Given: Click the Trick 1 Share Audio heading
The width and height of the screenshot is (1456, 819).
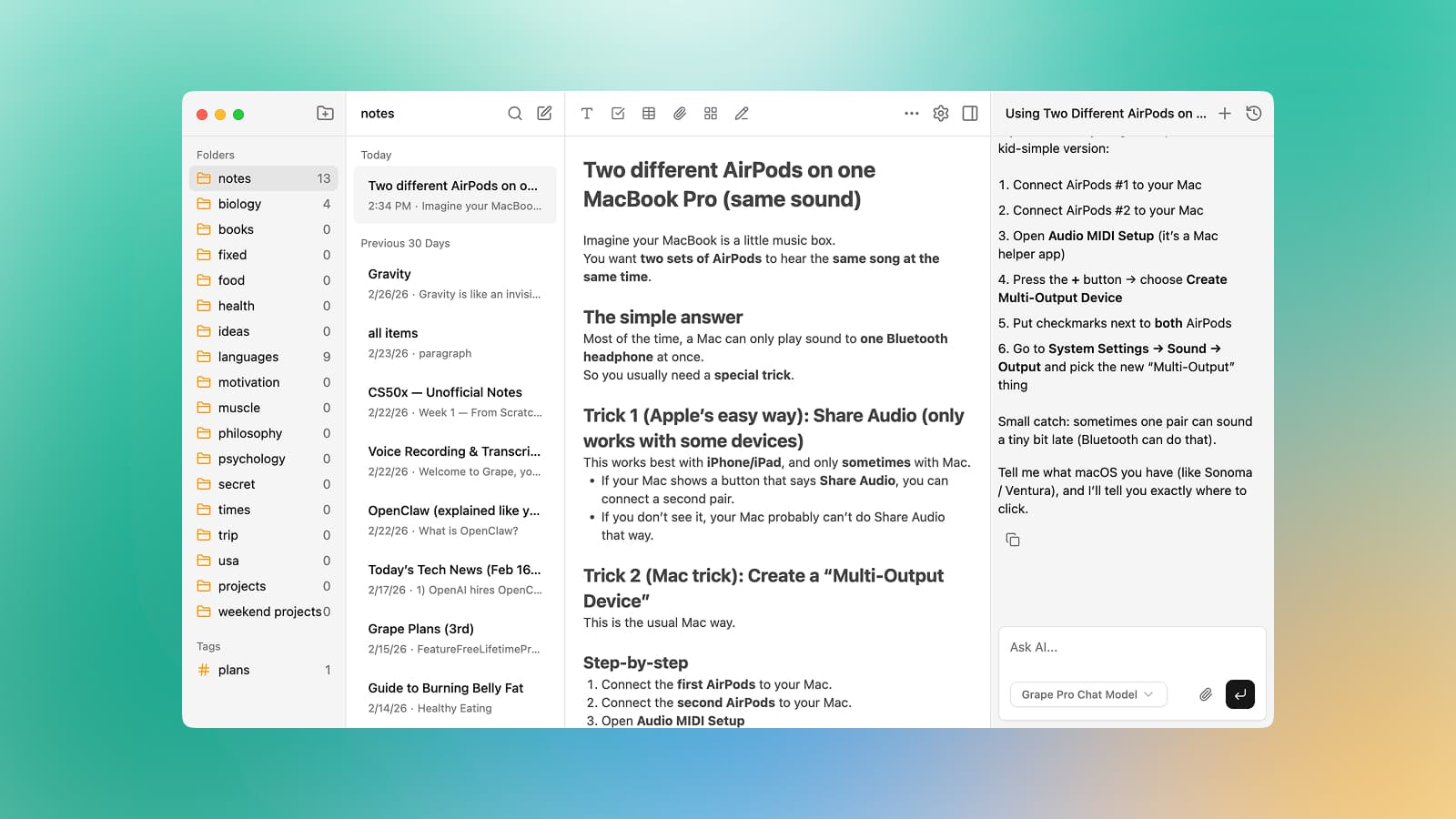Looking at the screenshot, I should click(773, 428).
